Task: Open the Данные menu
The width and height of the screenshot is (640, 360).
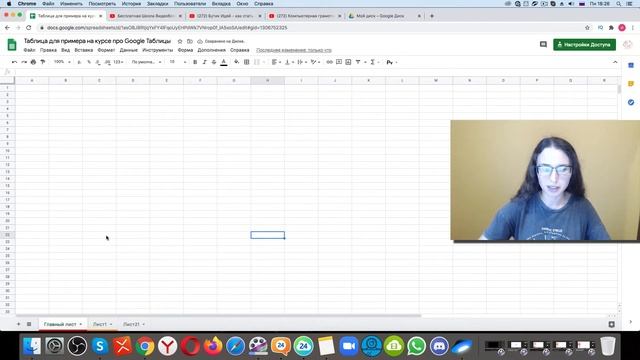Action: click(129, 50)
